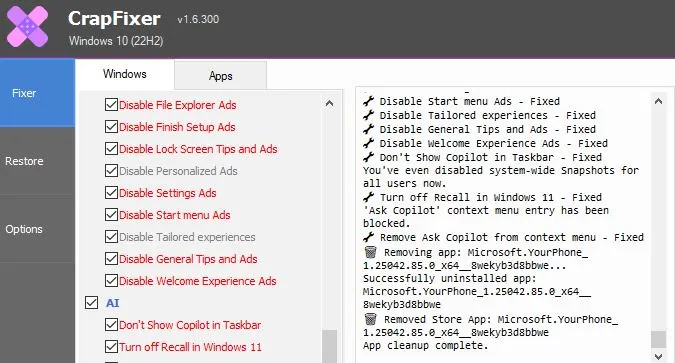Toggle Disable Start menu Ads checkbox

(111, 214)
